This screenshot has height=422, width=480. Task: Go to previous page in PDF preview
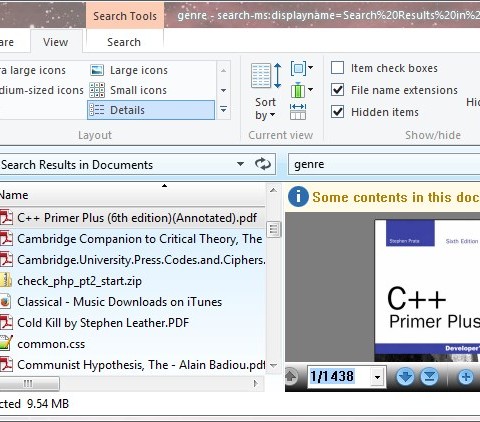tap(291, 377)
